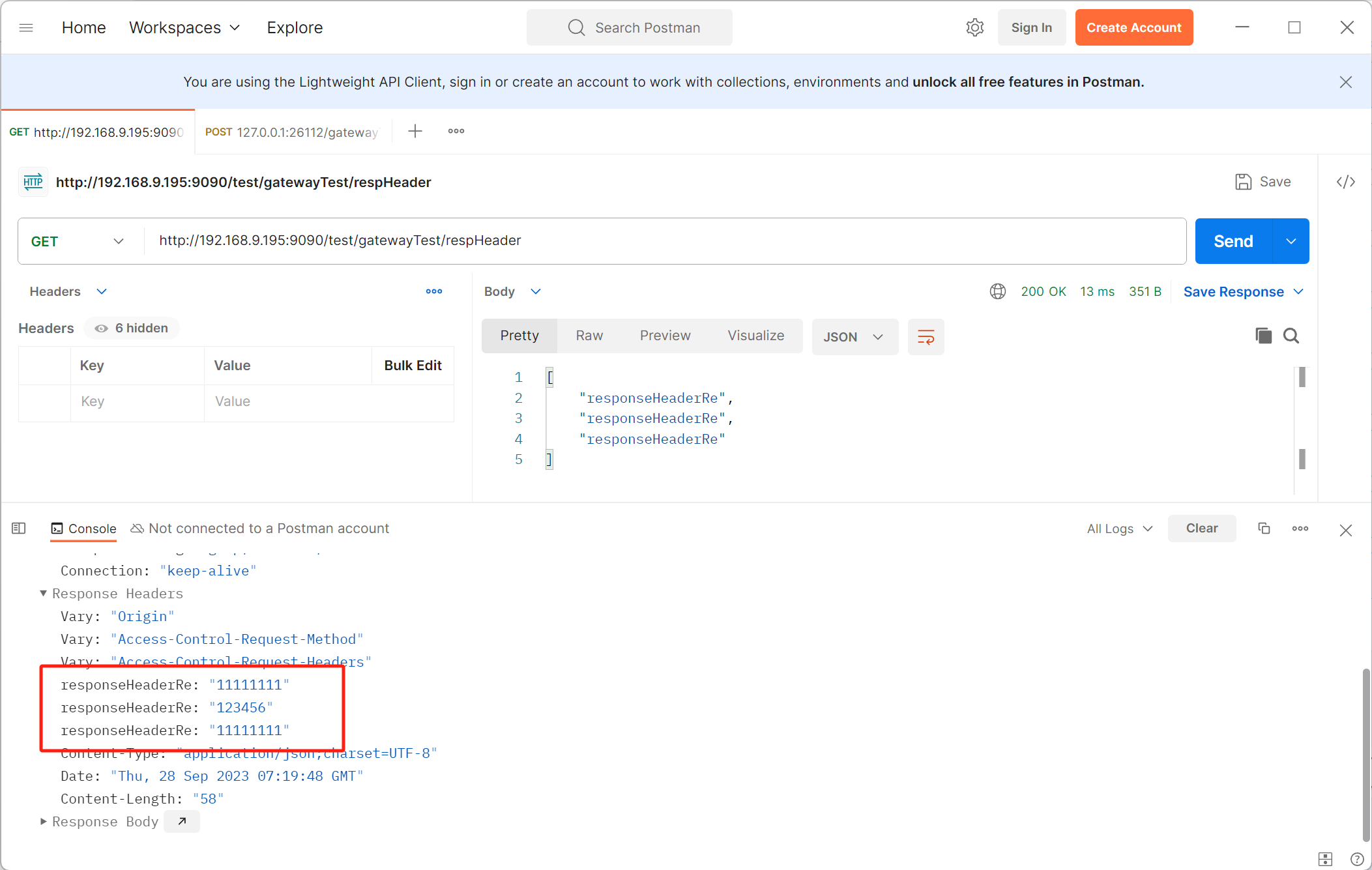The image size is (1372, 870).
Task: Click the Send button
Action: [1233, 241]
